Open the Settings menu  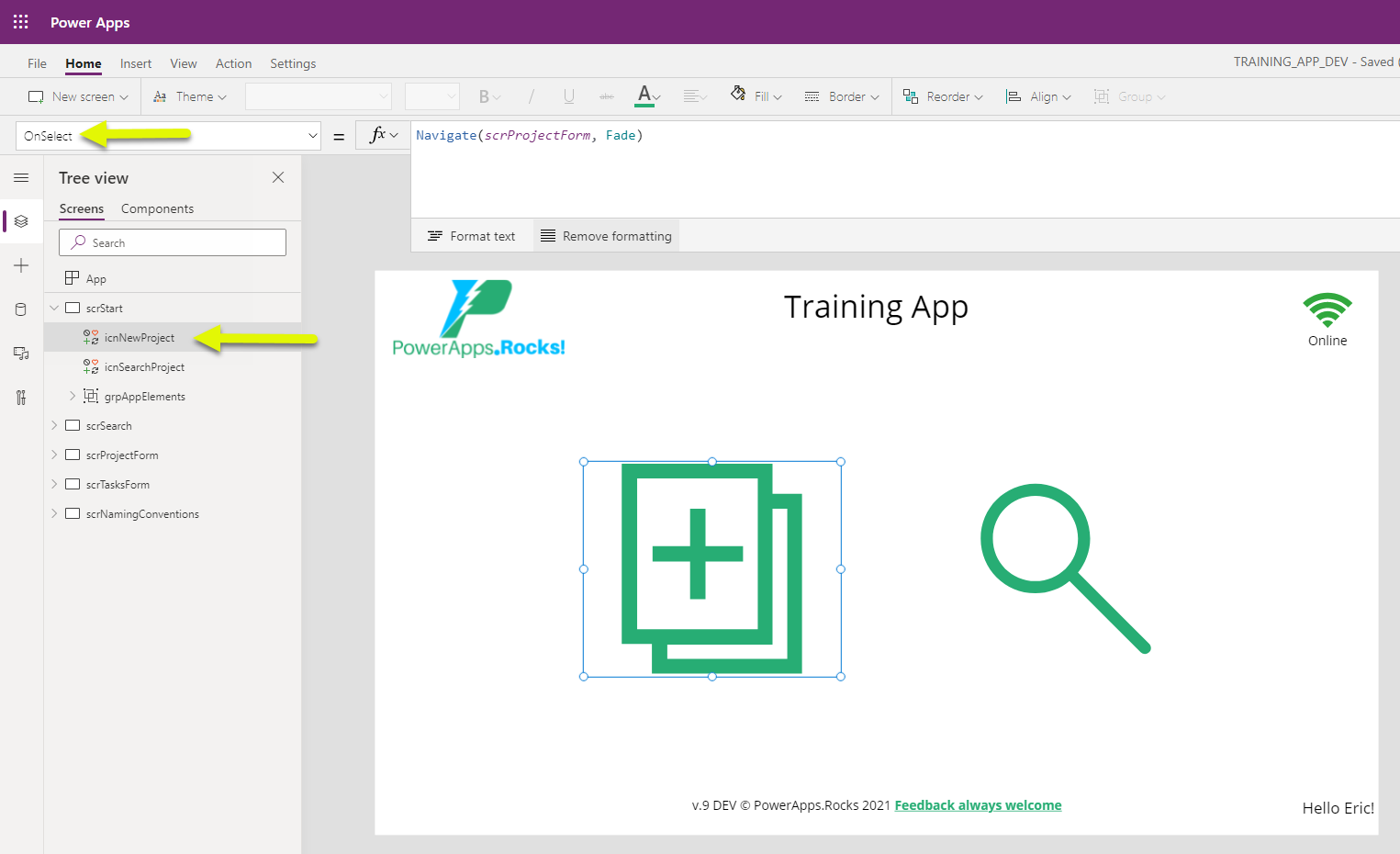coord(293,63)
